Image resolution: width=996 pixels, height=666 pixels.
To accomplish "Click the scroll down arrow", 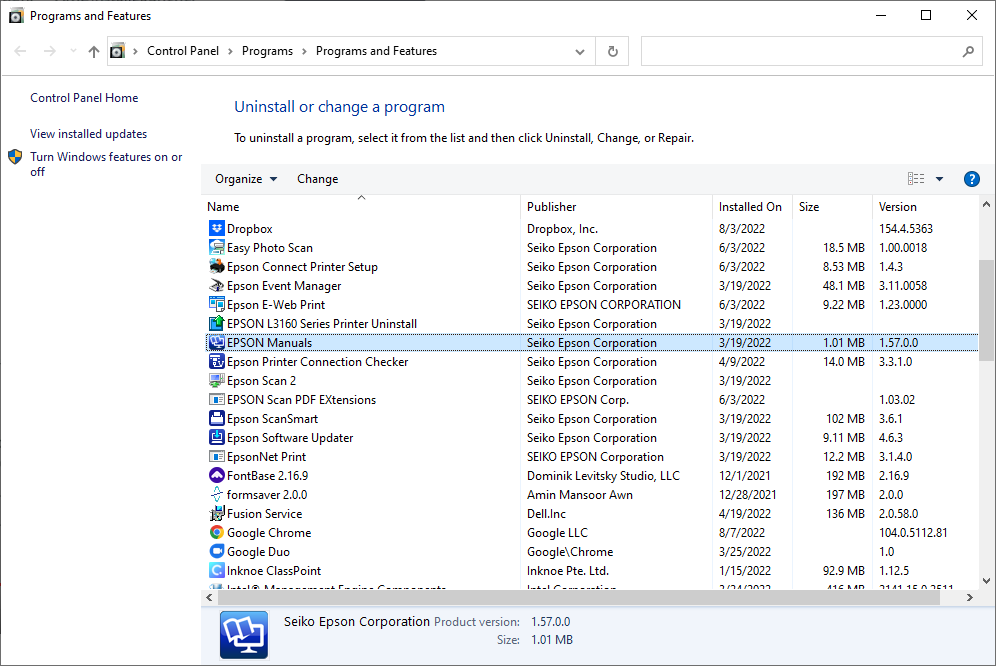I will [x=986, y=580].
